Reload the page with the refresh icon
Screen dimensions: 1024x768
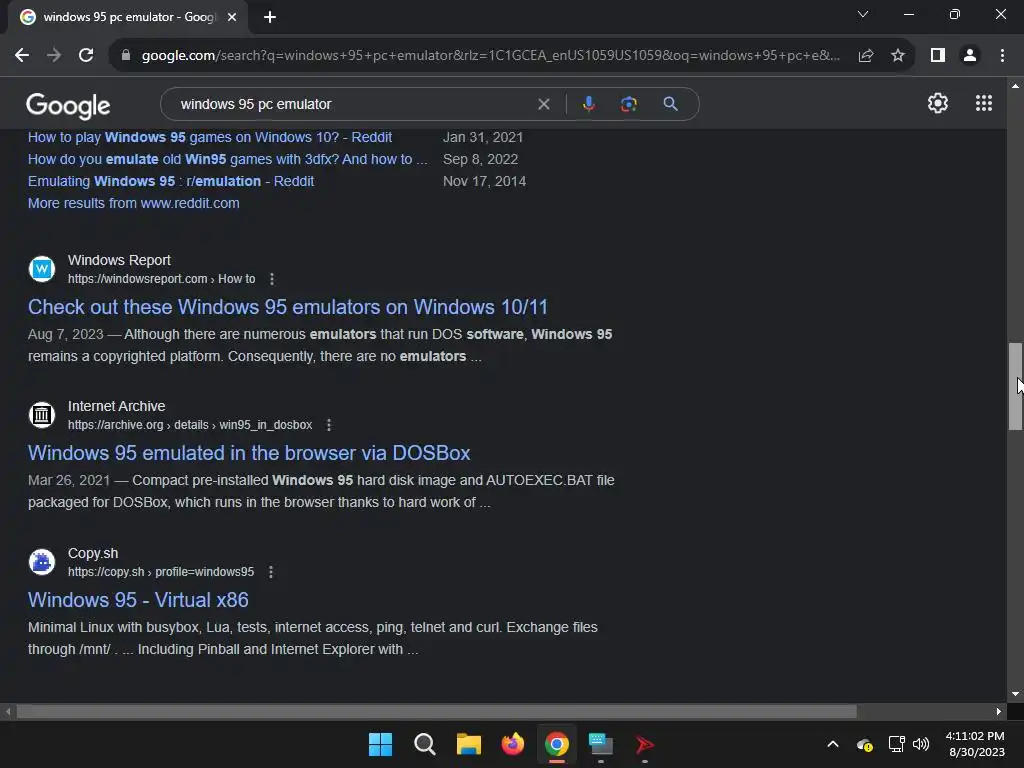86,56
